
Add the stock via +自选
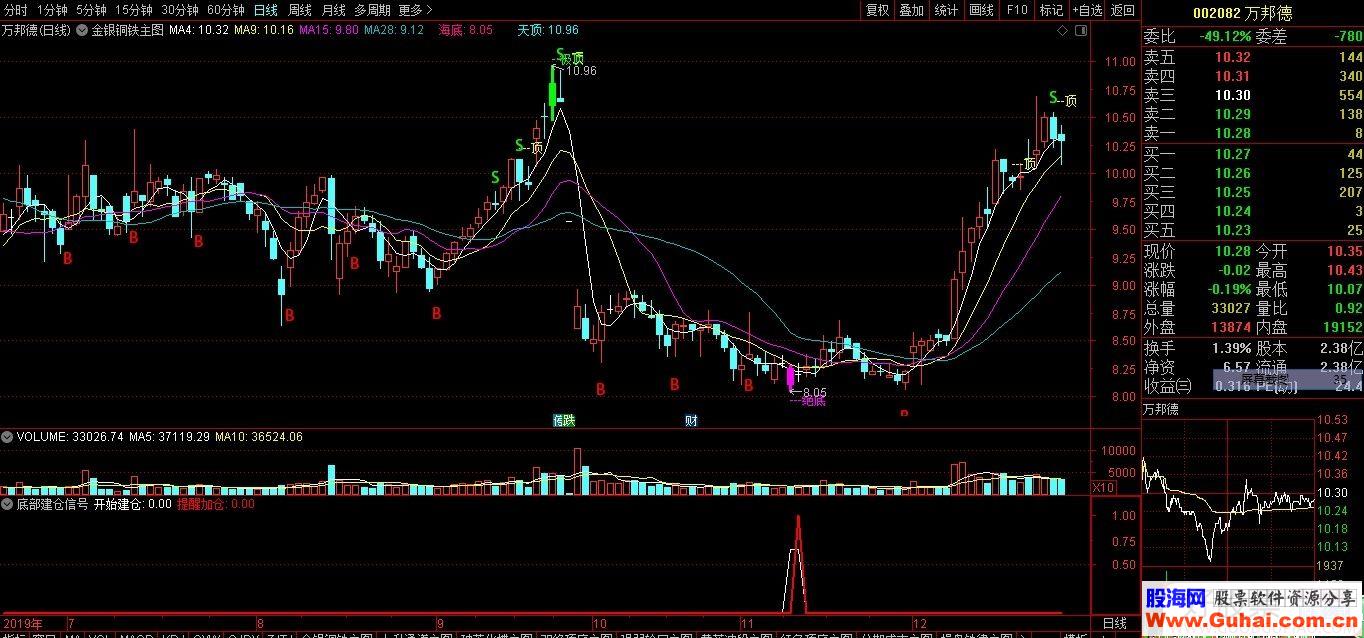1087,10
